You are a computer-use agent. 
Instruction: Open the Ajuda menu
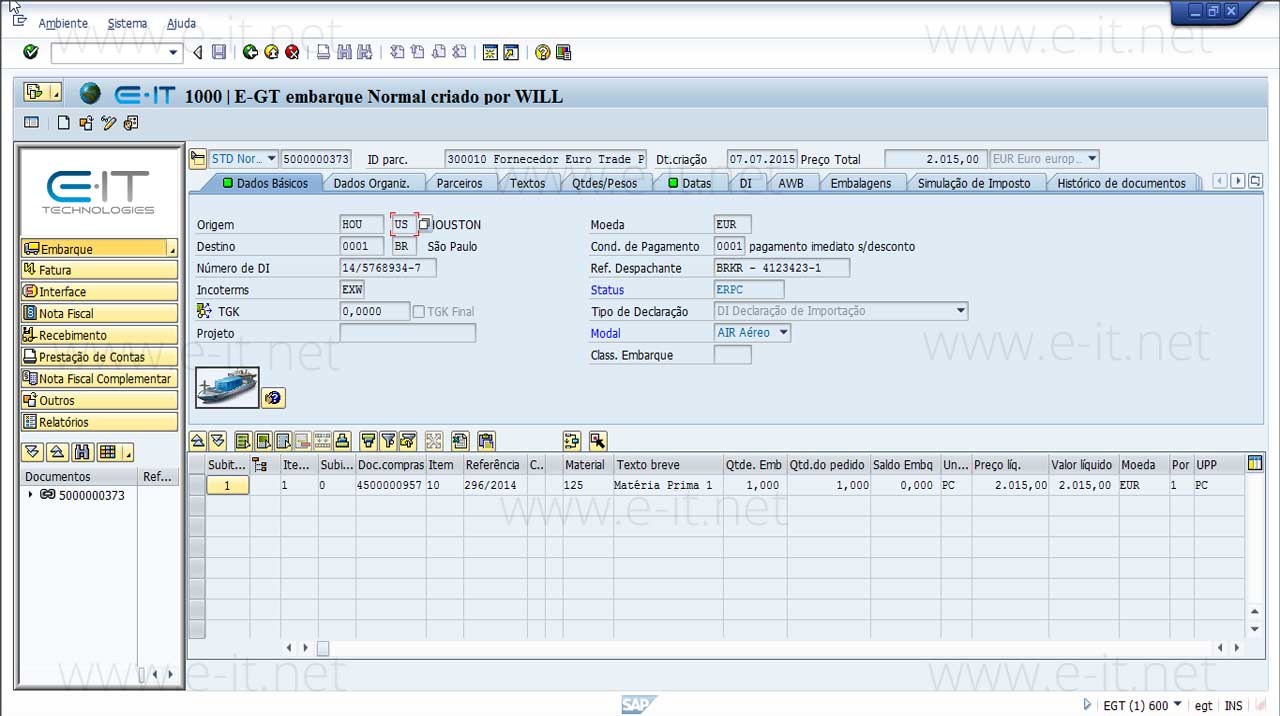tap(181, 23)
